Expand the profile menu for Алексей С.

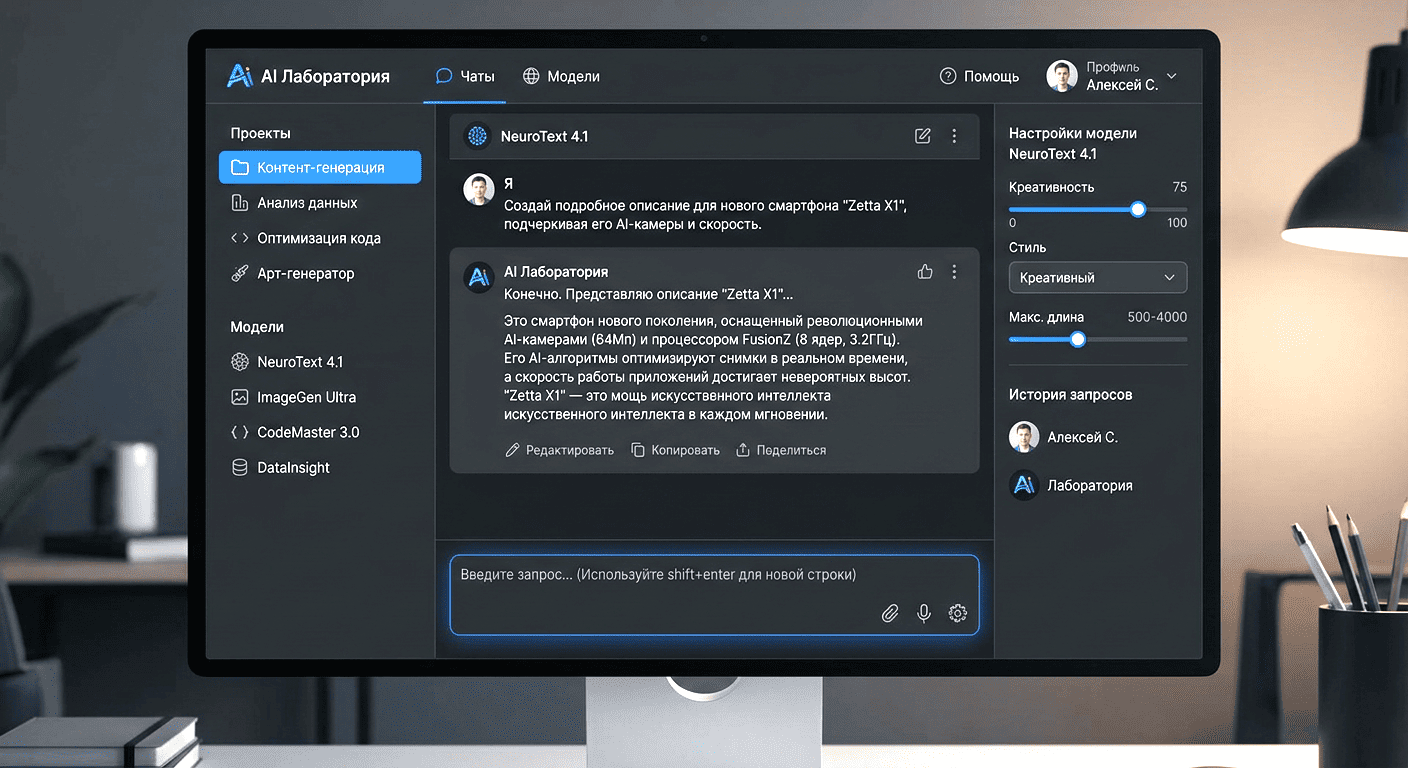1172,76
